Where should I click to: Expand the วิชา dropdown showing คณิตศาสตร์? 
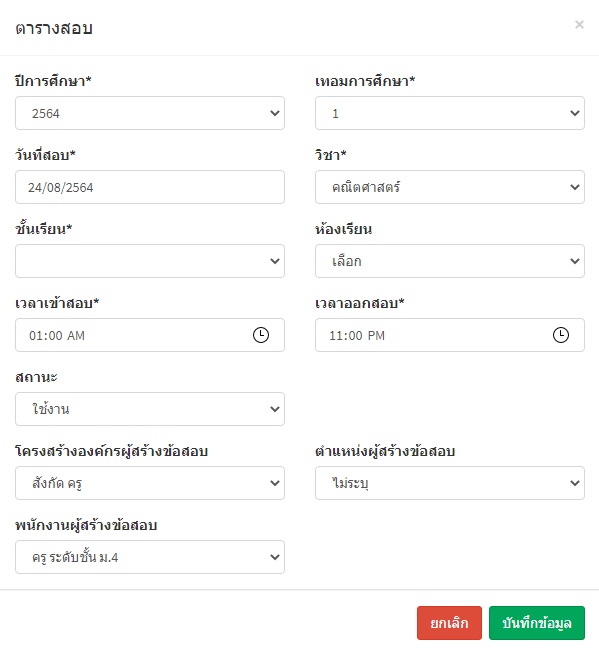(x=450, y=187)
